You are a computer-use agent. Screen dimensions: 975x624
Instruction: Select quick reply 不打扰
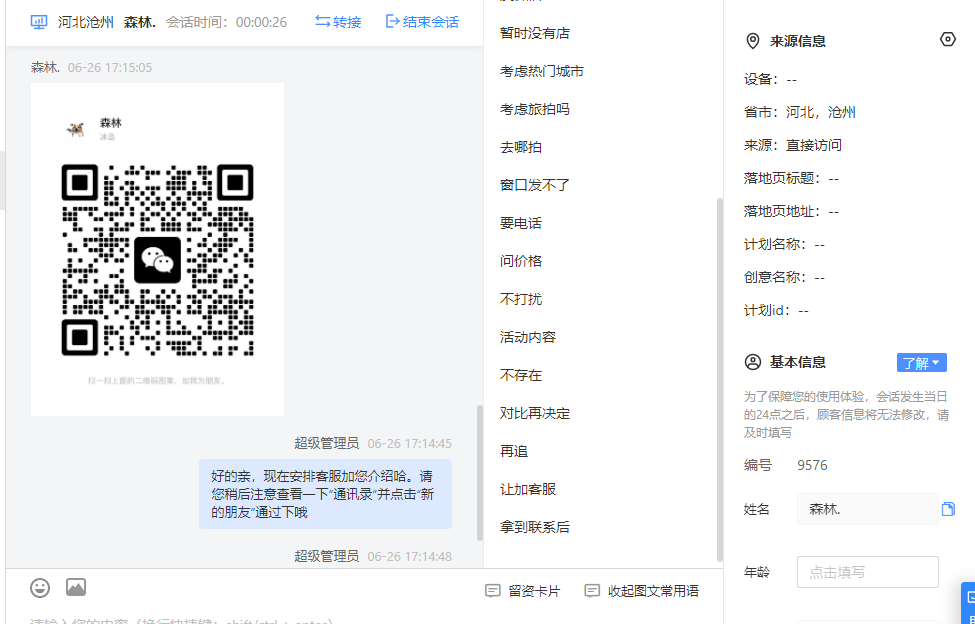521,299
